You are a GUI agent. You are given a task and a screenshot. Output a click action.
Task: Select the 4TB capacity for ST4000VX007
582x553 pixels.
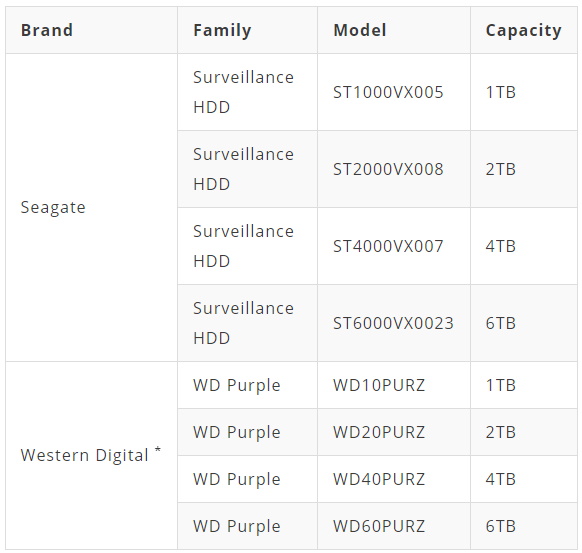(500, 246)
